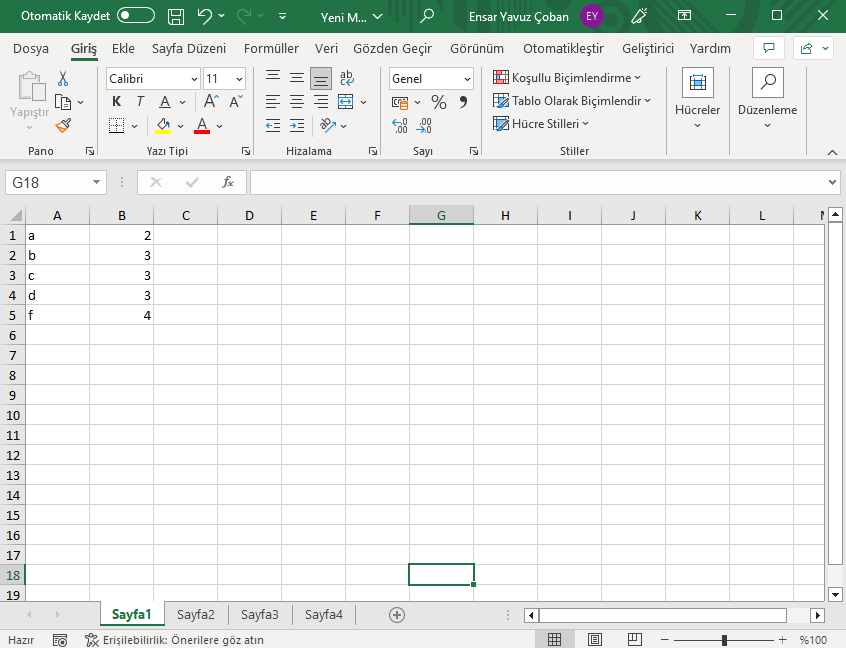Increase decimal places

click(x=400, y=126)
